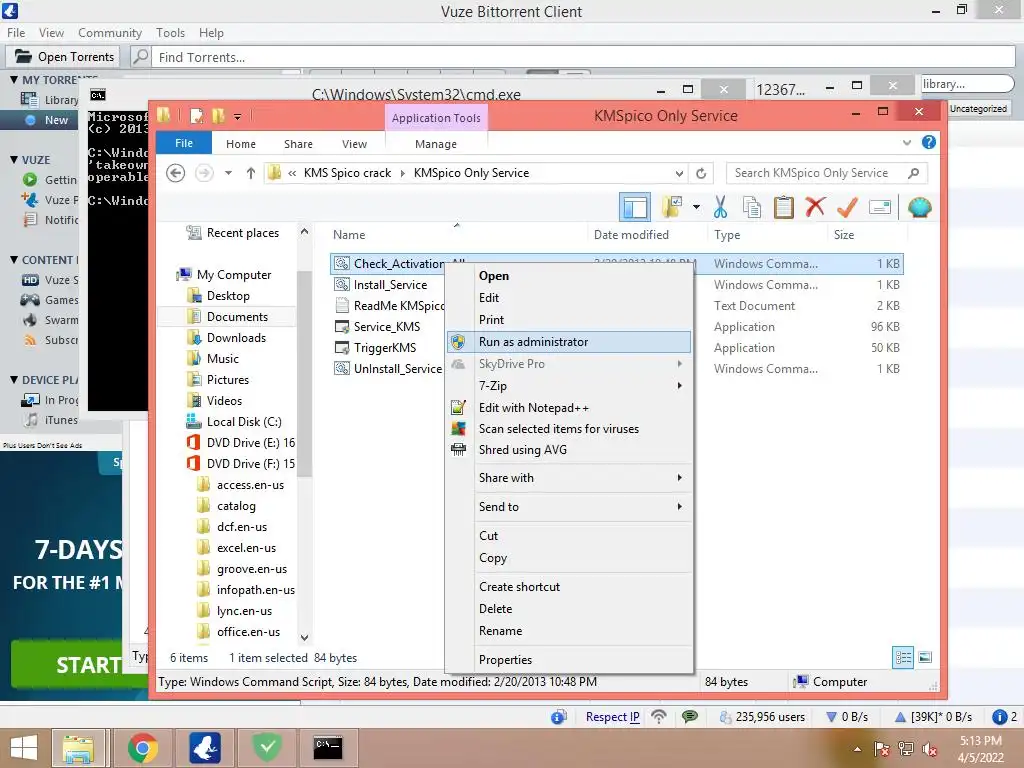Collapse the VUZE sidebar section
Screen dimensions: 1024x768
pos(14,159)
